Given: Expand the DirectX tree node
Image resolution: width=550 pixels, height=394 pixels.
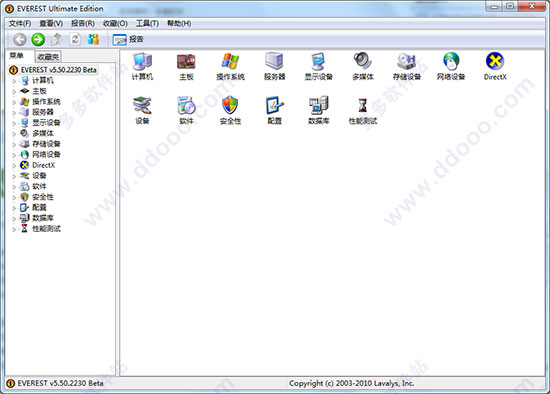Looking at the screenshot, I should pos(14,165).
